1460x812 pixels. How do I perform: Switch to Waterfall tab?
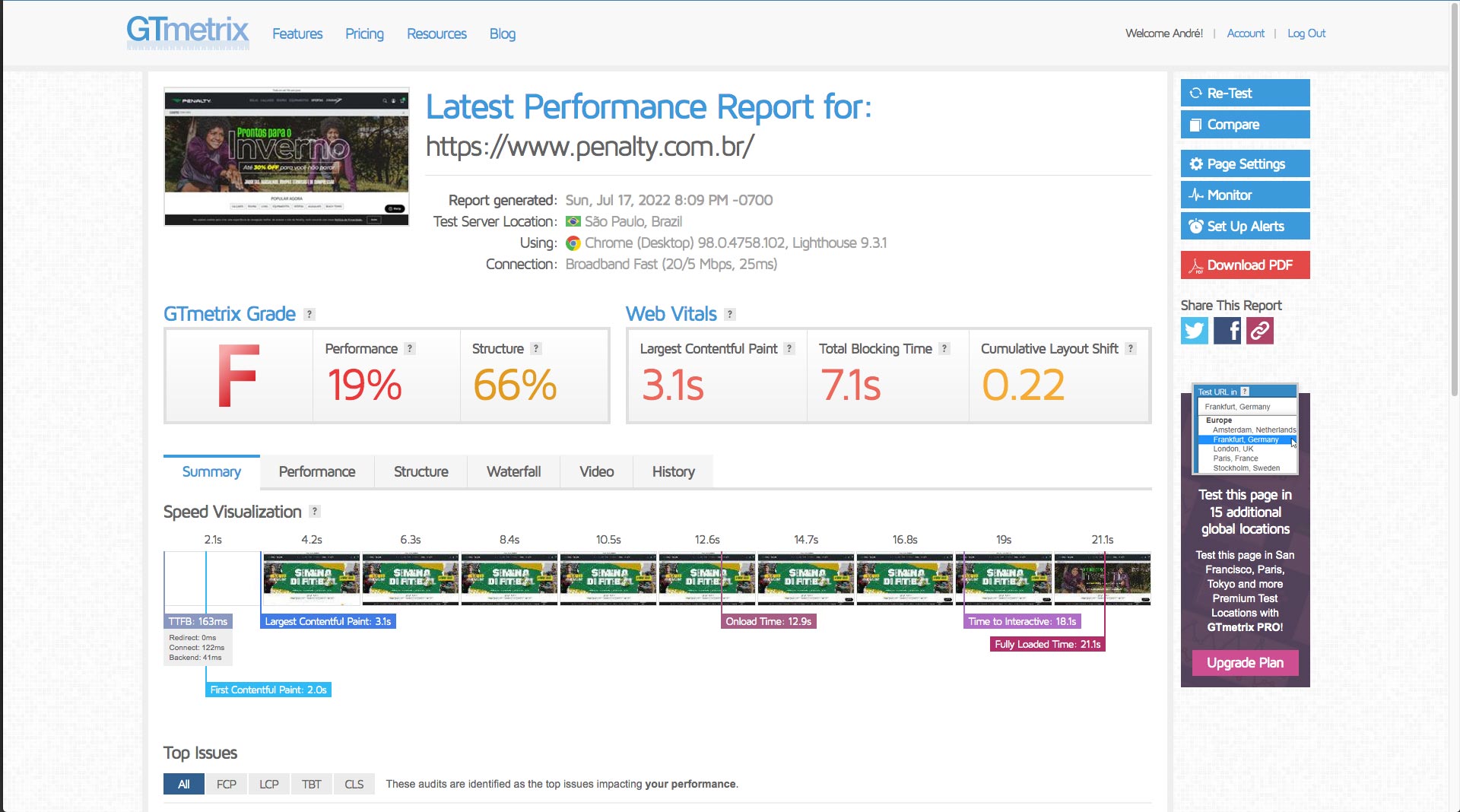click(x=513, y=471)
